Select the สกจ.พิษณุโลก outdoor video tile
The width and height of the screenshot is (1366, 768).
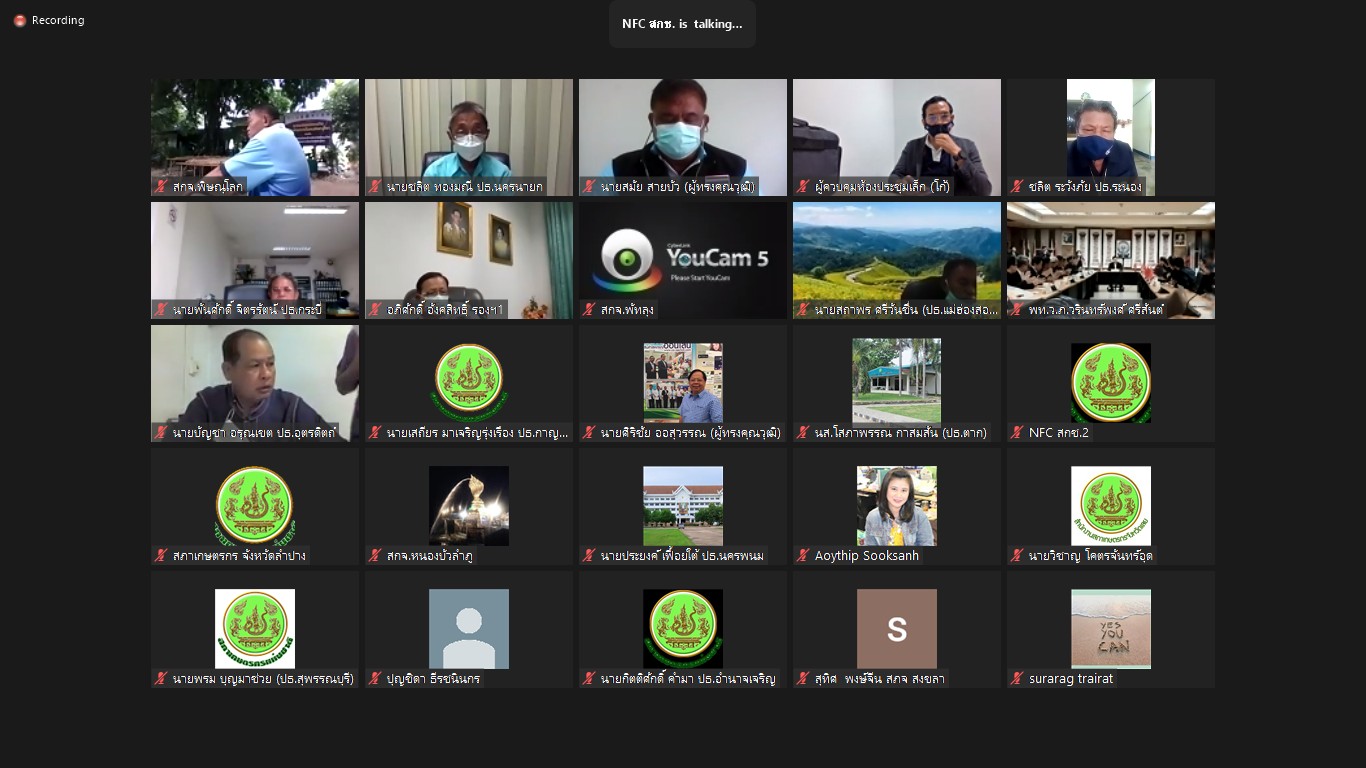pyautogui.click(x=255, y=137)
